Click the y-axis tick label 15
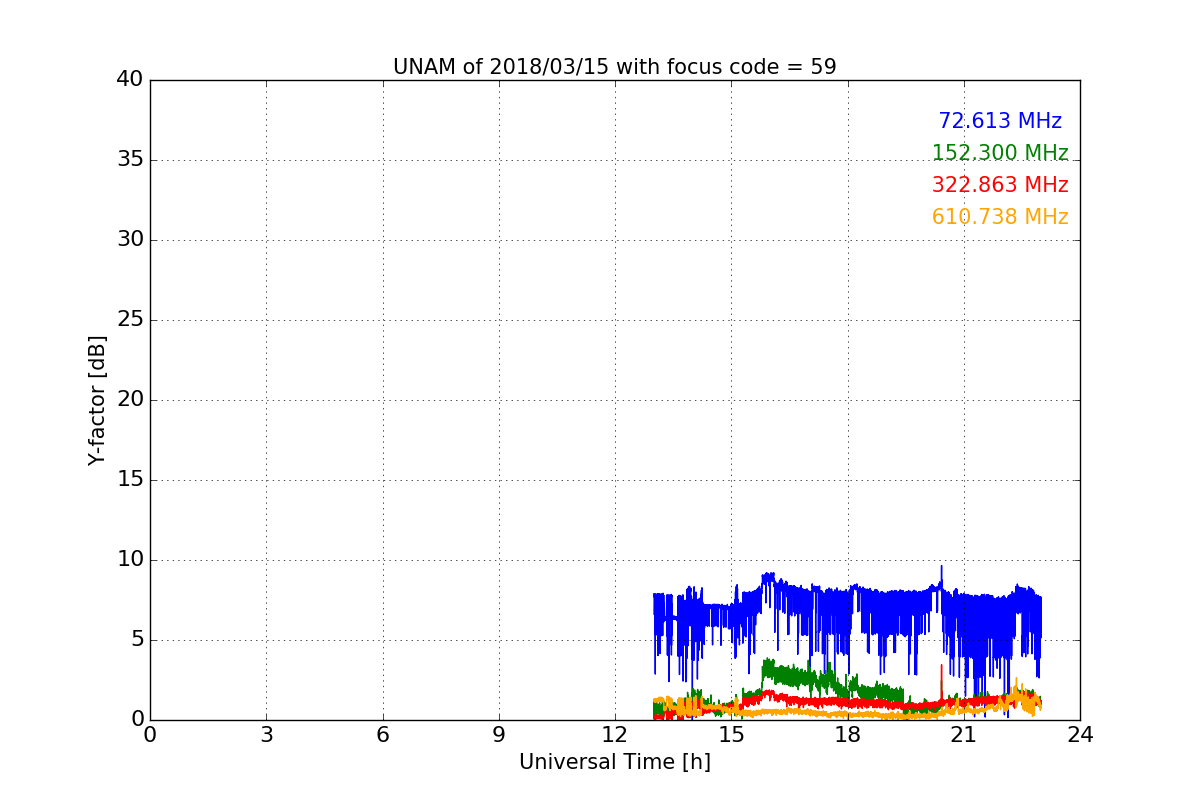 130,480
